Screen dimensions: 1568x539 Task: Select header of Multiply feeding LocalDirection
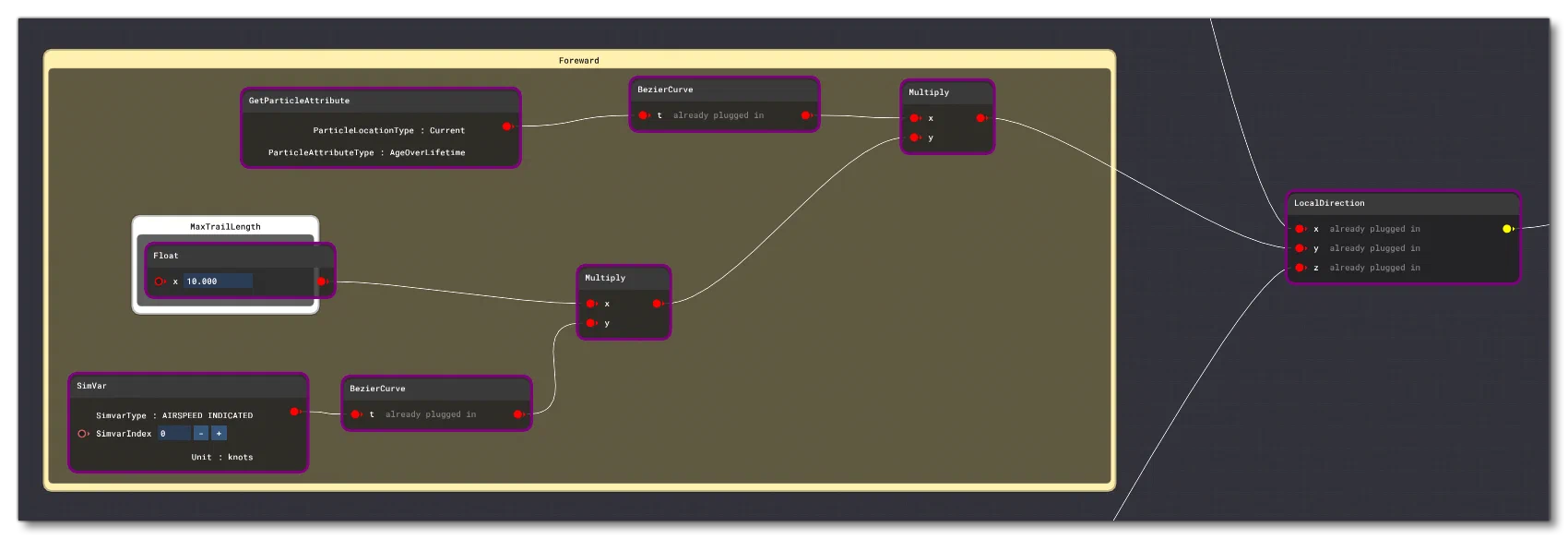[x=947, y=92]
